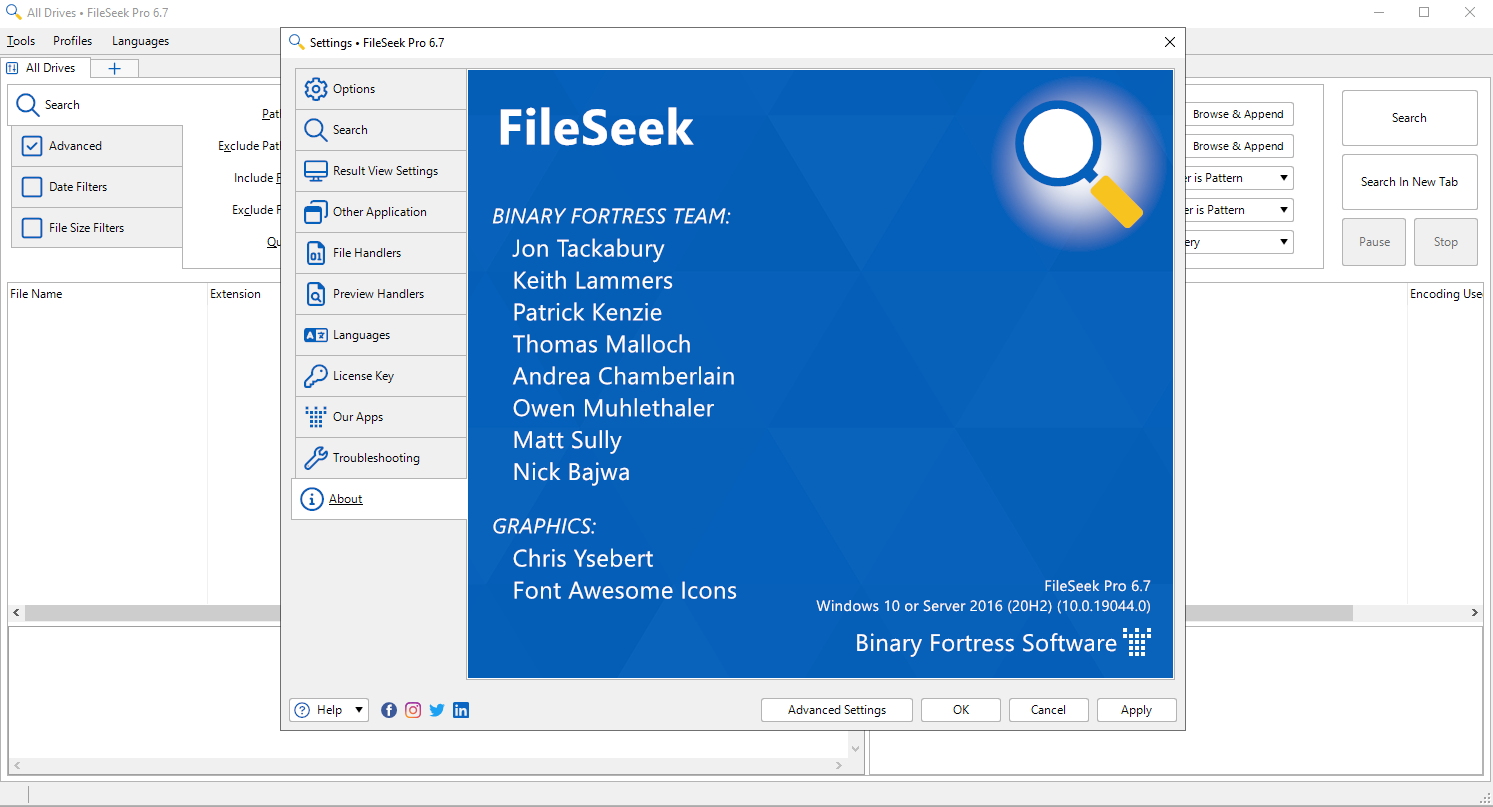The image size is (1493, 807).
Task: Click the second Browse & Append button
Action: [1238, 146]
